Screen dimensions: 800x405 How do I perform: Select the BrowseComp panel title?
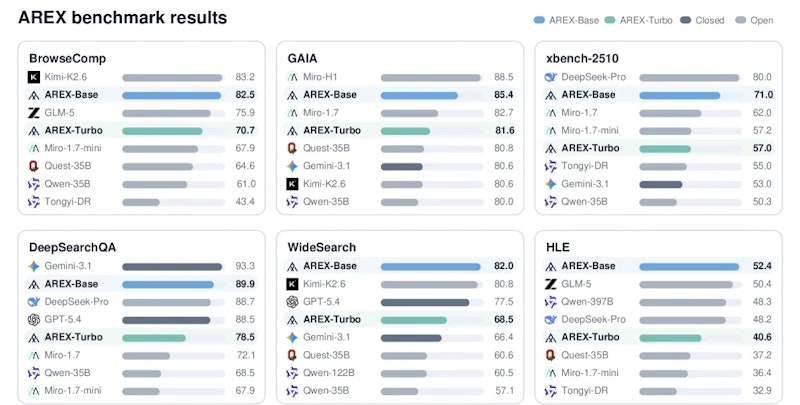[67, 58]
